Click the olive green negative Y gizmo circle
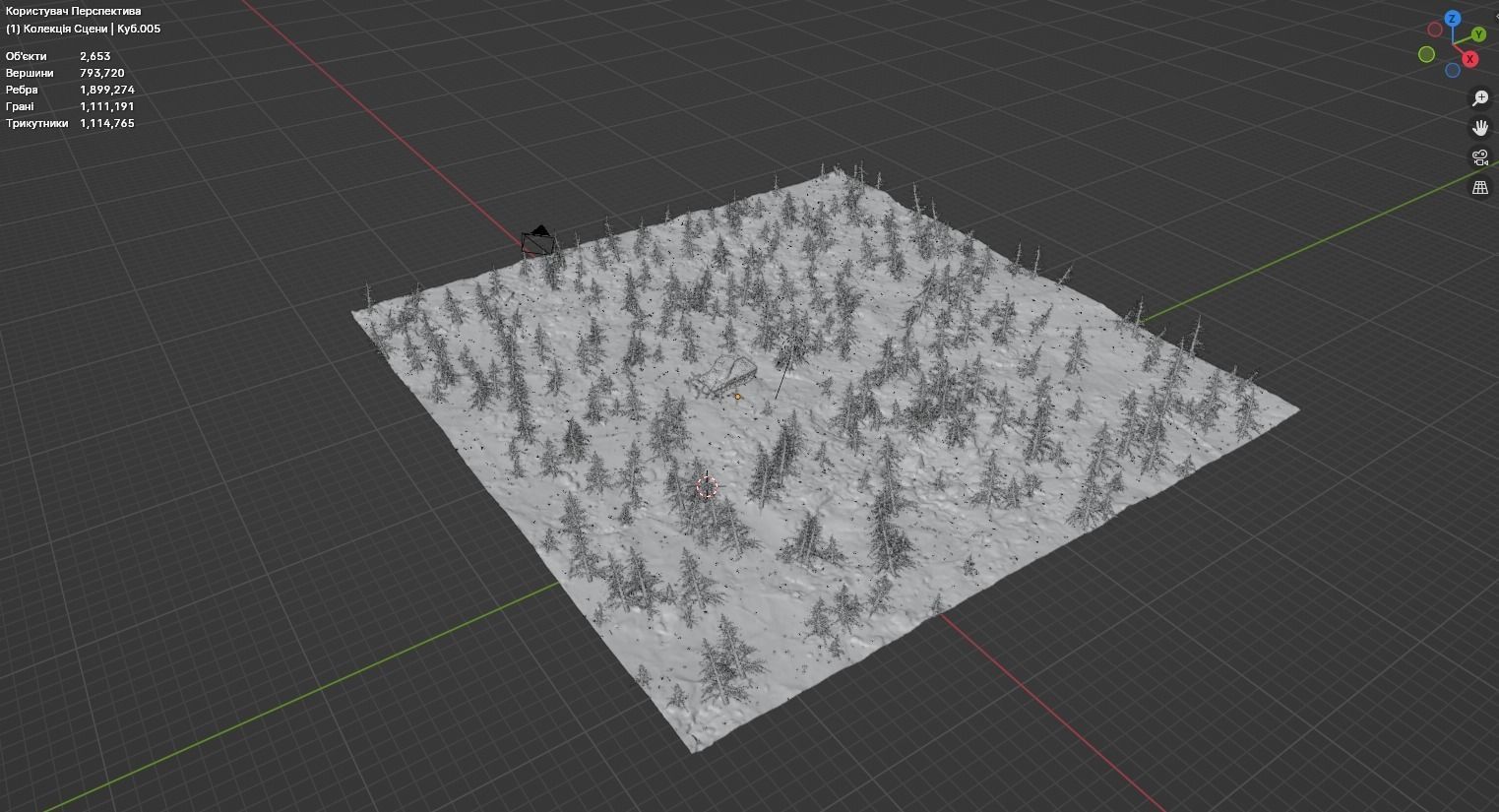1499x812 pixels. point(1426,54)
